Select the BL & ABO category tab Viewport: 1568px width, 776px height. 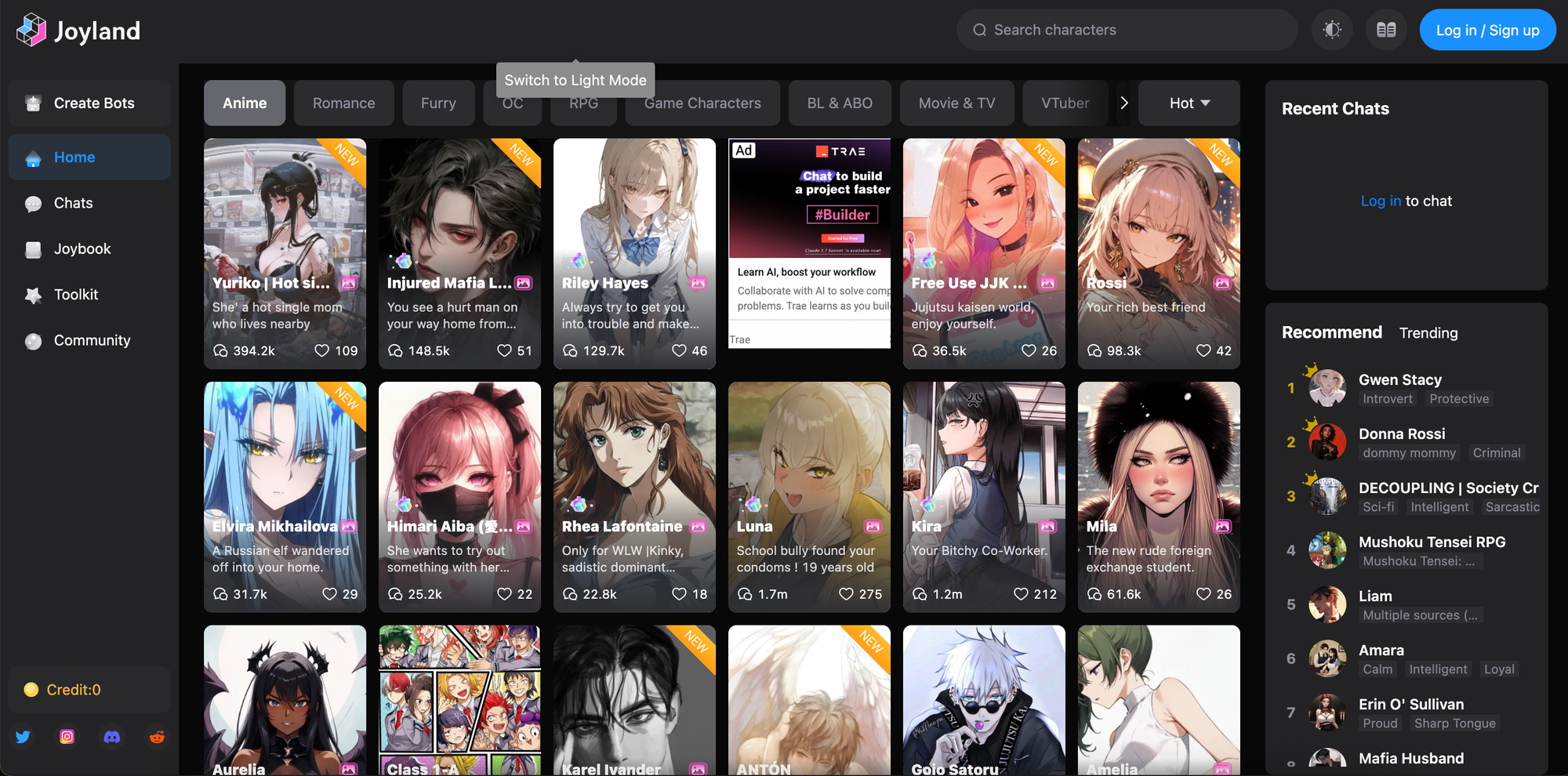(840, 103)
